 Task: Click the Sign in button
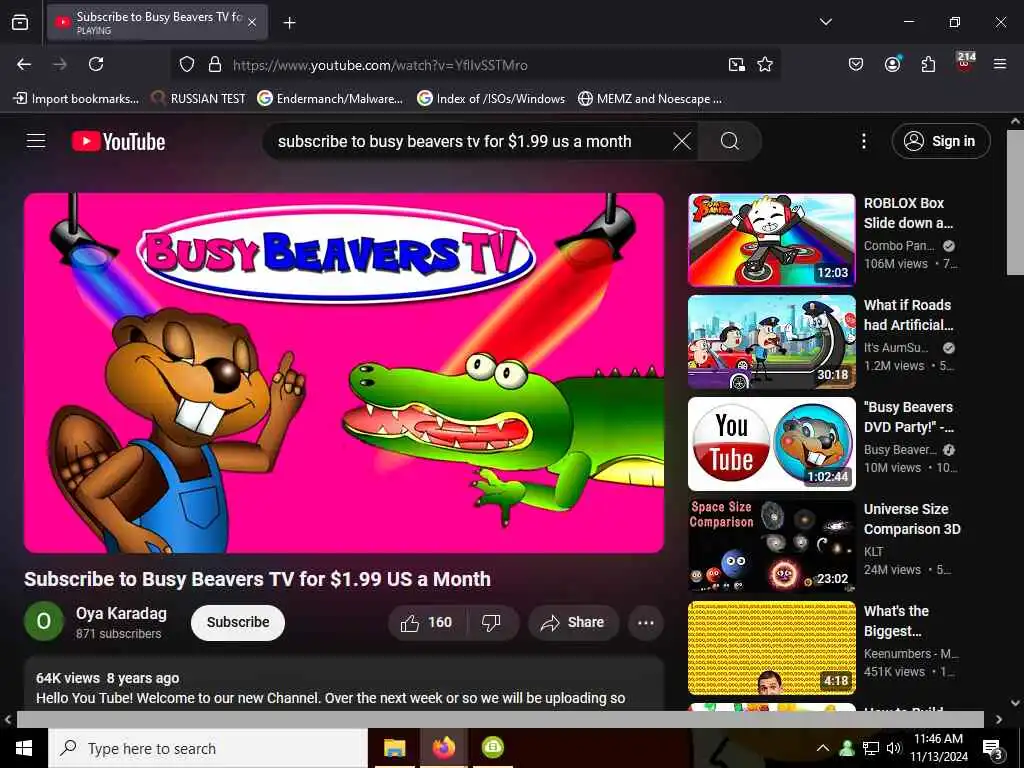[x=941, y=141]
